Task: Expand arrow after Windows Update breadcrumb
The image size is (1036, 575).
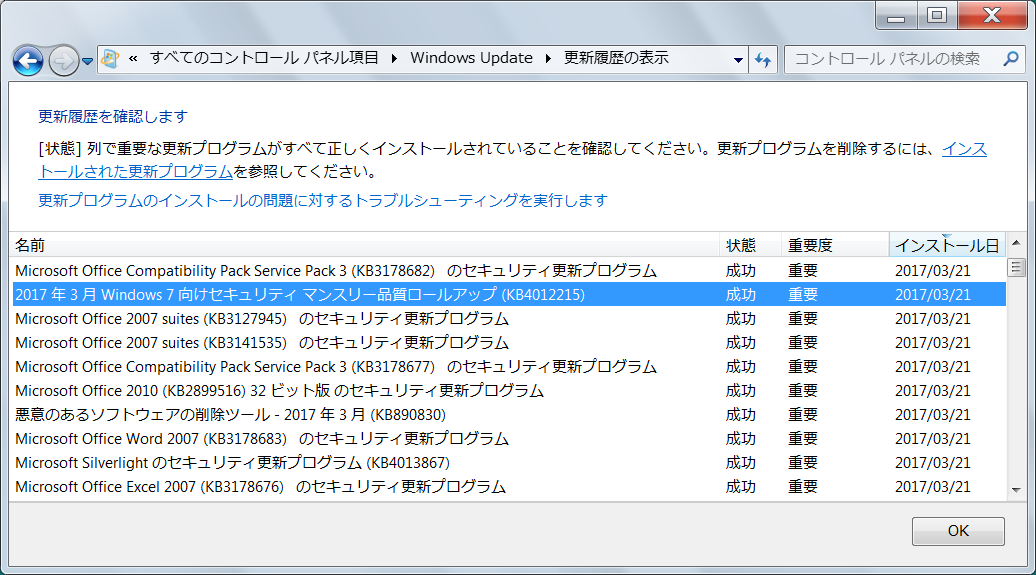Action: 548,59
